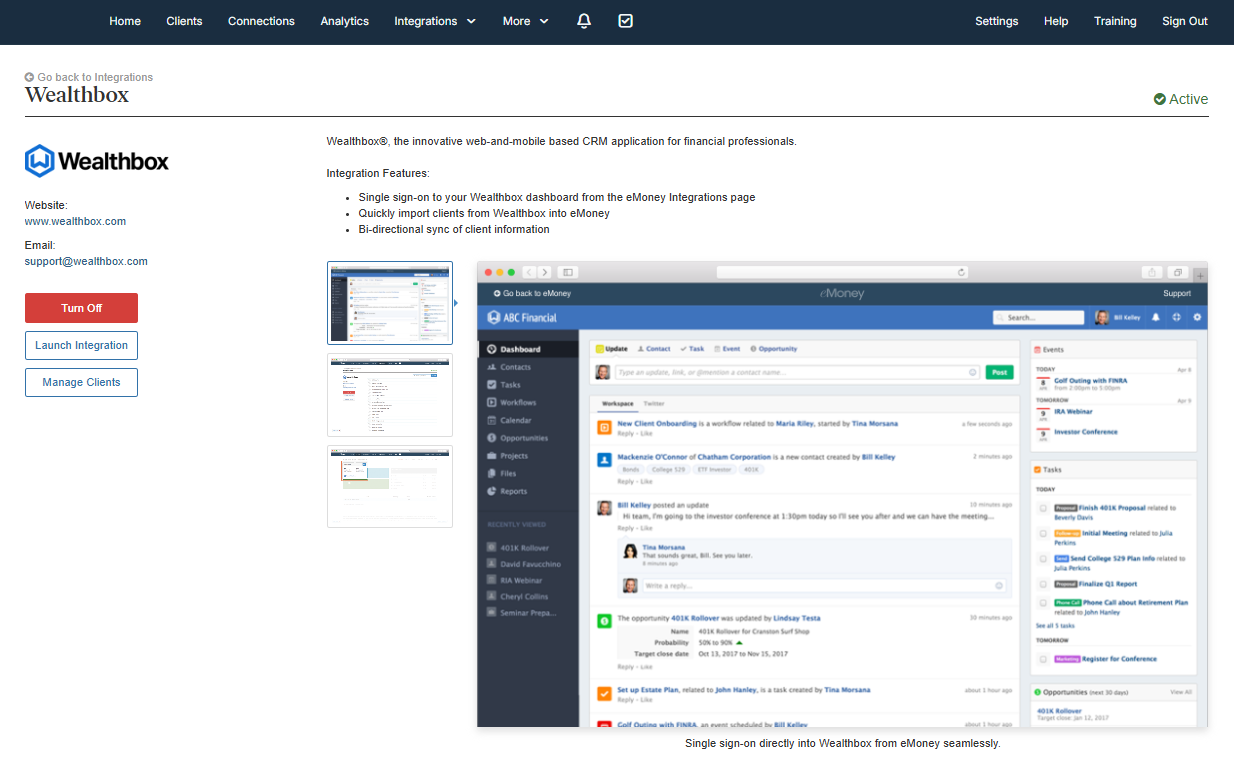Check off the Send College 529 Plan Info task
Image resolution: width=1234 pixels, height=775 pixels.
[x=1043, y=559]
